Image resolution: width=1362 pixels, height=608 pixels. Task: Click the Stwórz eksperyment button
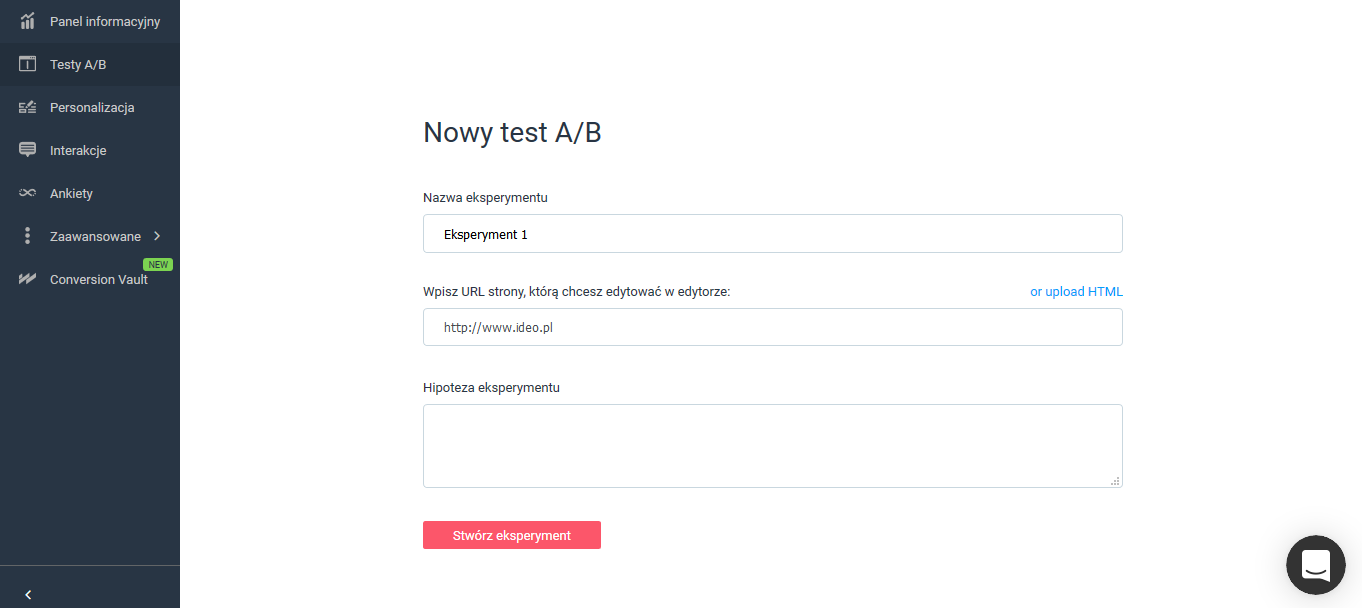tap(511, 535)
